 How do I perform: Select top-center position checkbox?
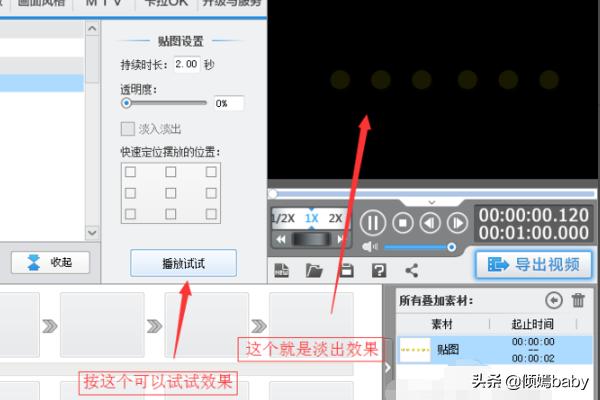(171, 172)
